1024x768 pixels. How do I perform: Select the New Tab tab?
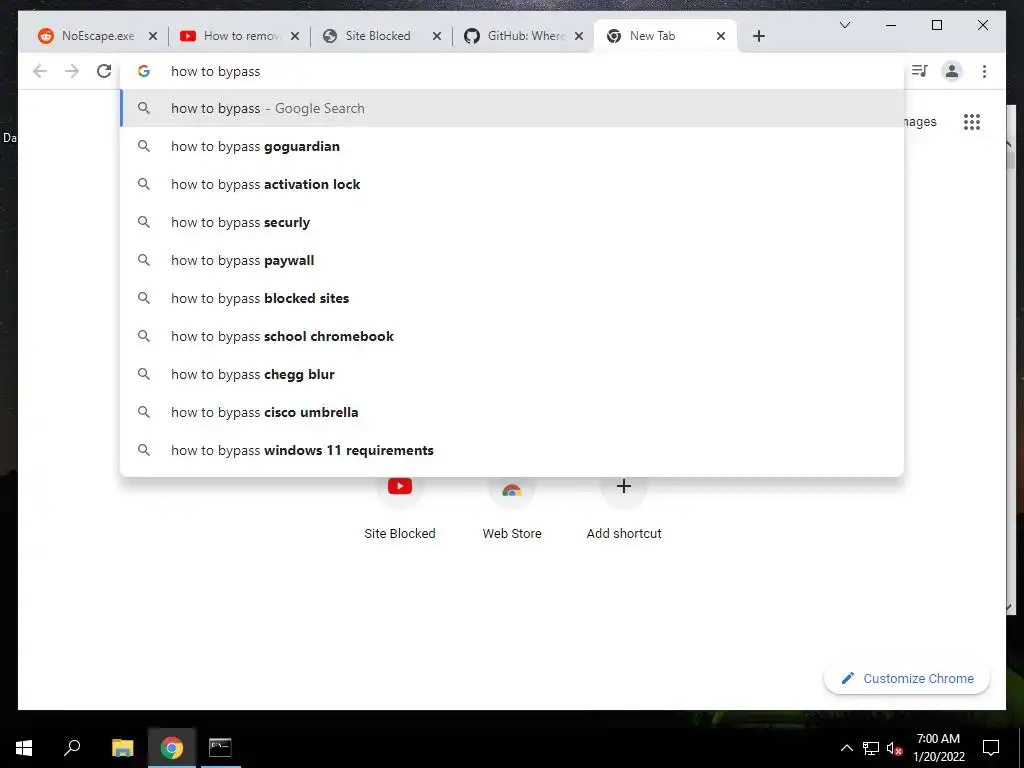tap(665, 36)
